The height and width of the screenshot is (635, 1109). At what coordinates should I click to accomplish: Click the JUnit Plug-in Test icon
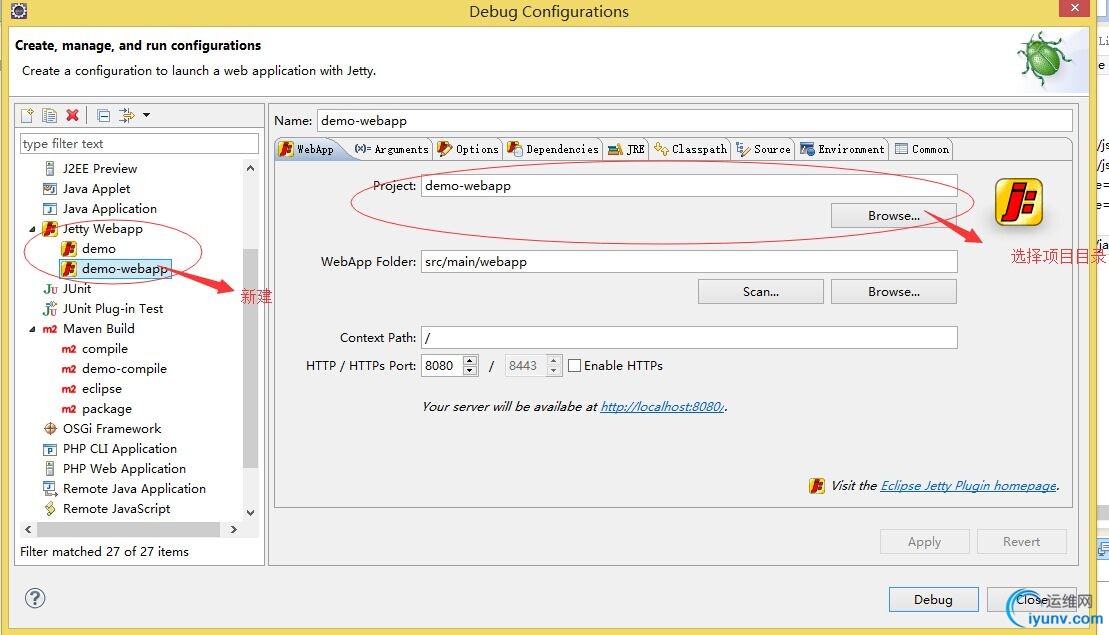coord(50,308)
